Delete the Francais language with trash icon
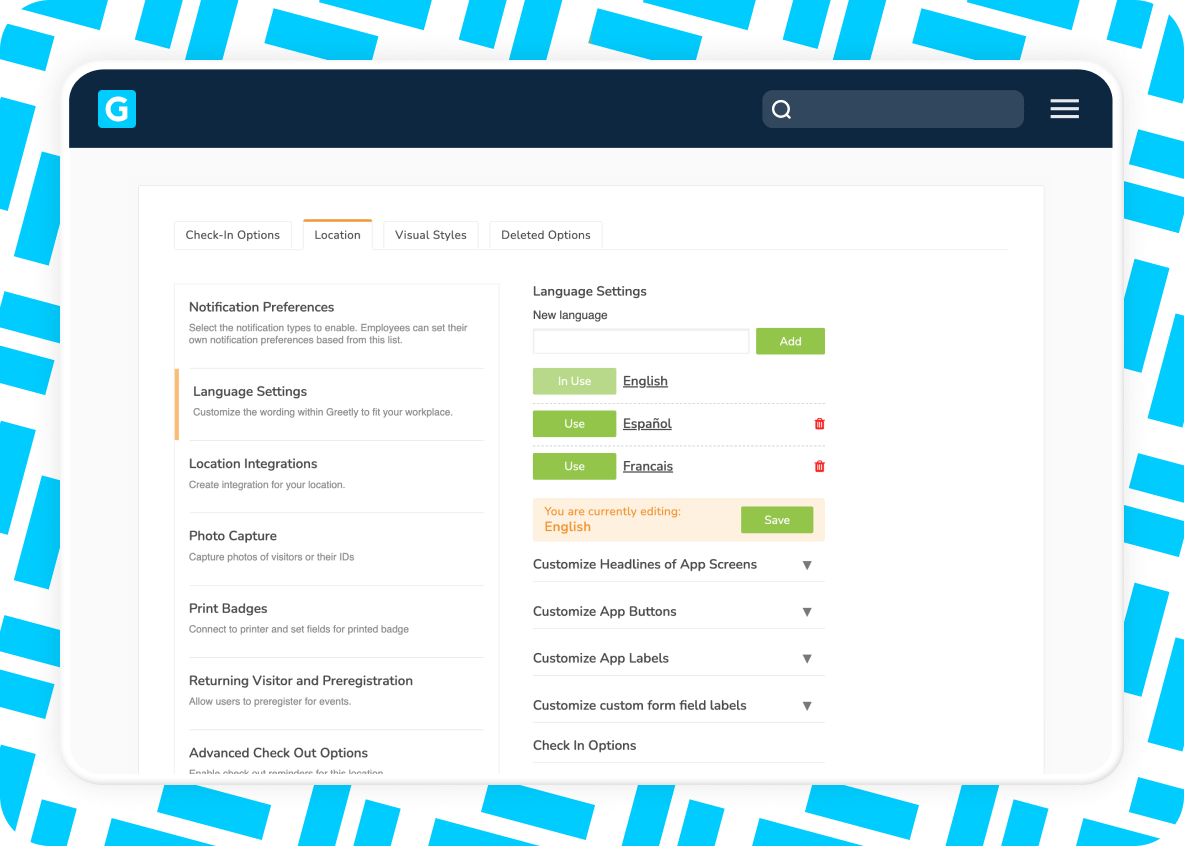 [x=819, y=466]
